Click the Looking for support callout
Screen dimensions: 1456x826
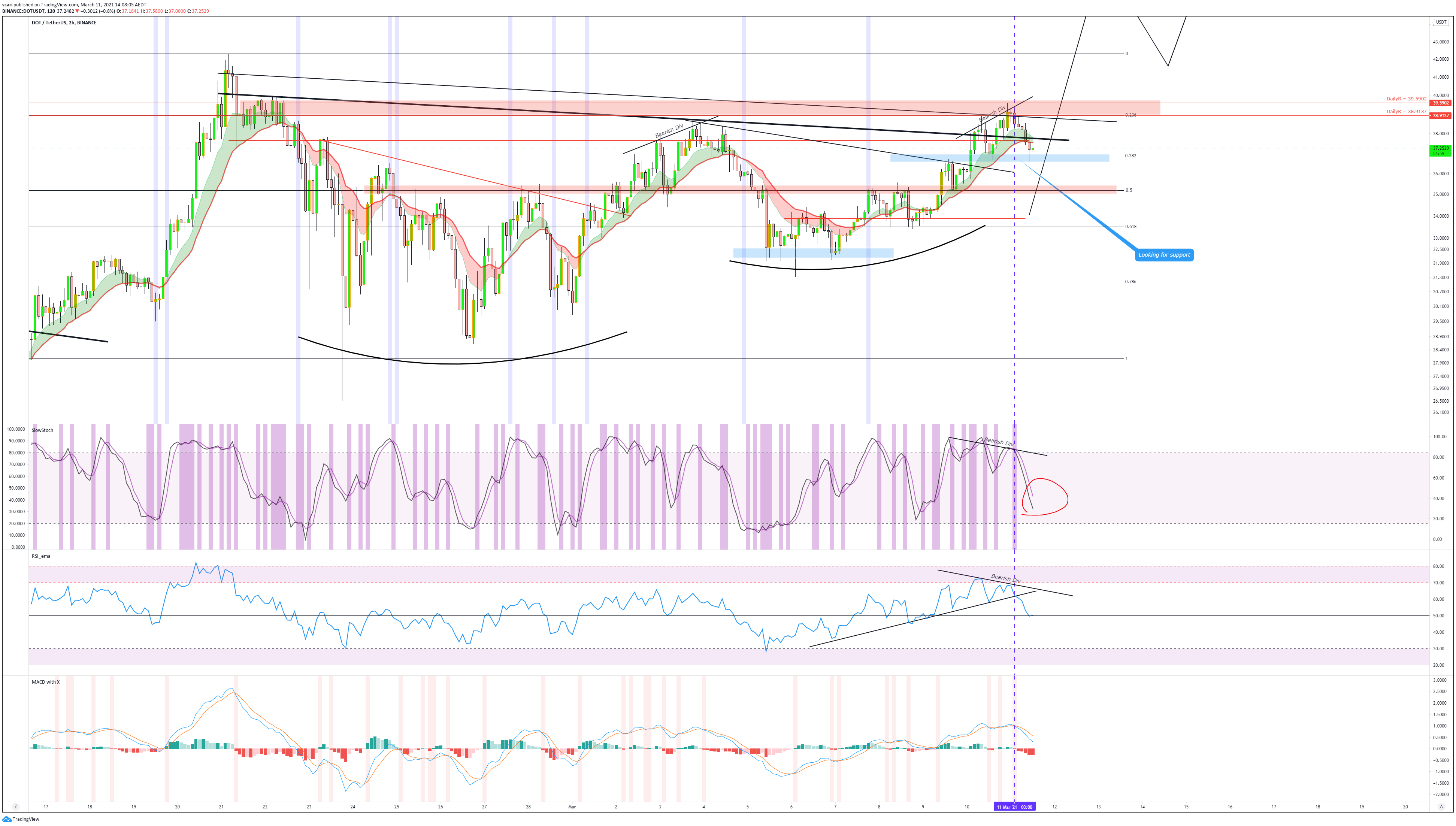[x=1164, y=255]
